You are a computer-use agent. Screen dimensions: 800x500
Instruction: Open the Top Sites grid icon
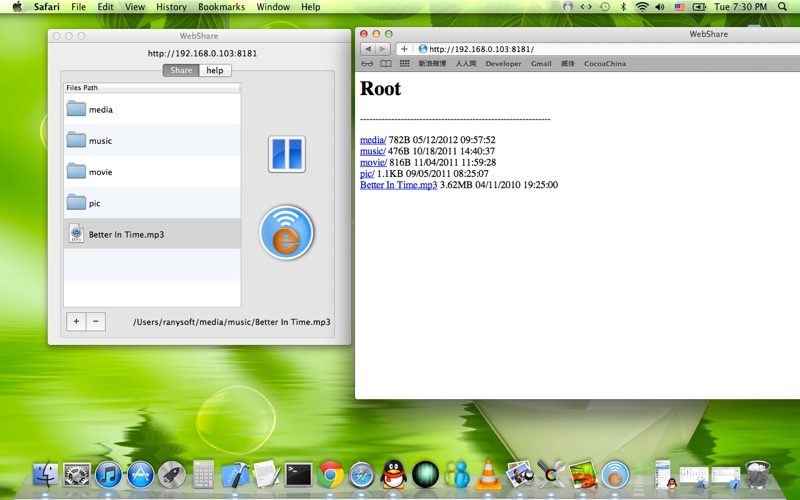click(404, 63)
